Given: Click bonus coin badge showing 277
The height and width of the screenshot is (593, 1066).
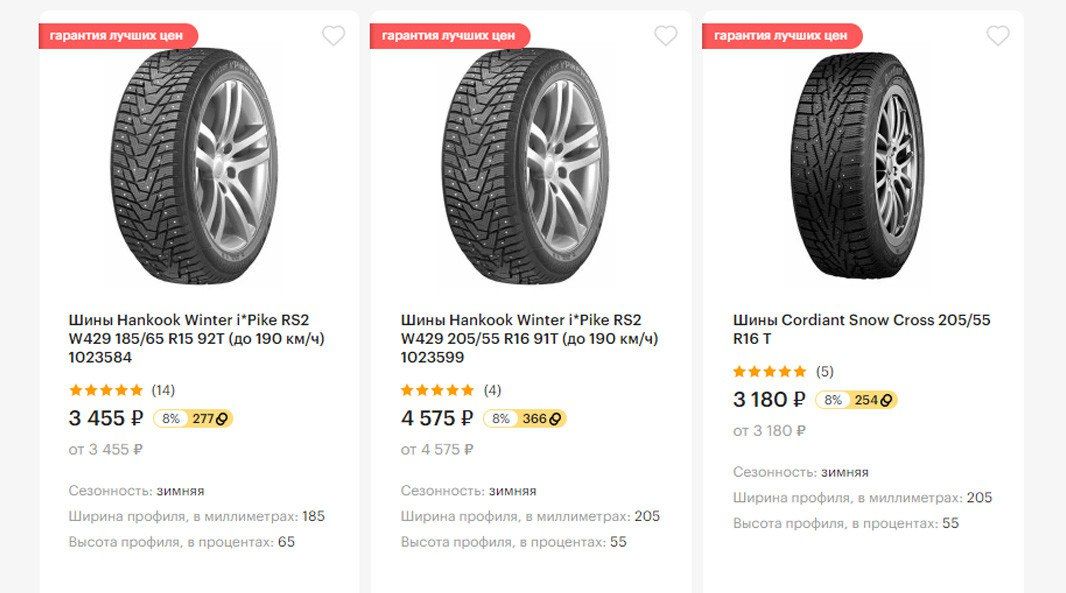Looking at the screenshot, I should 210,419.
